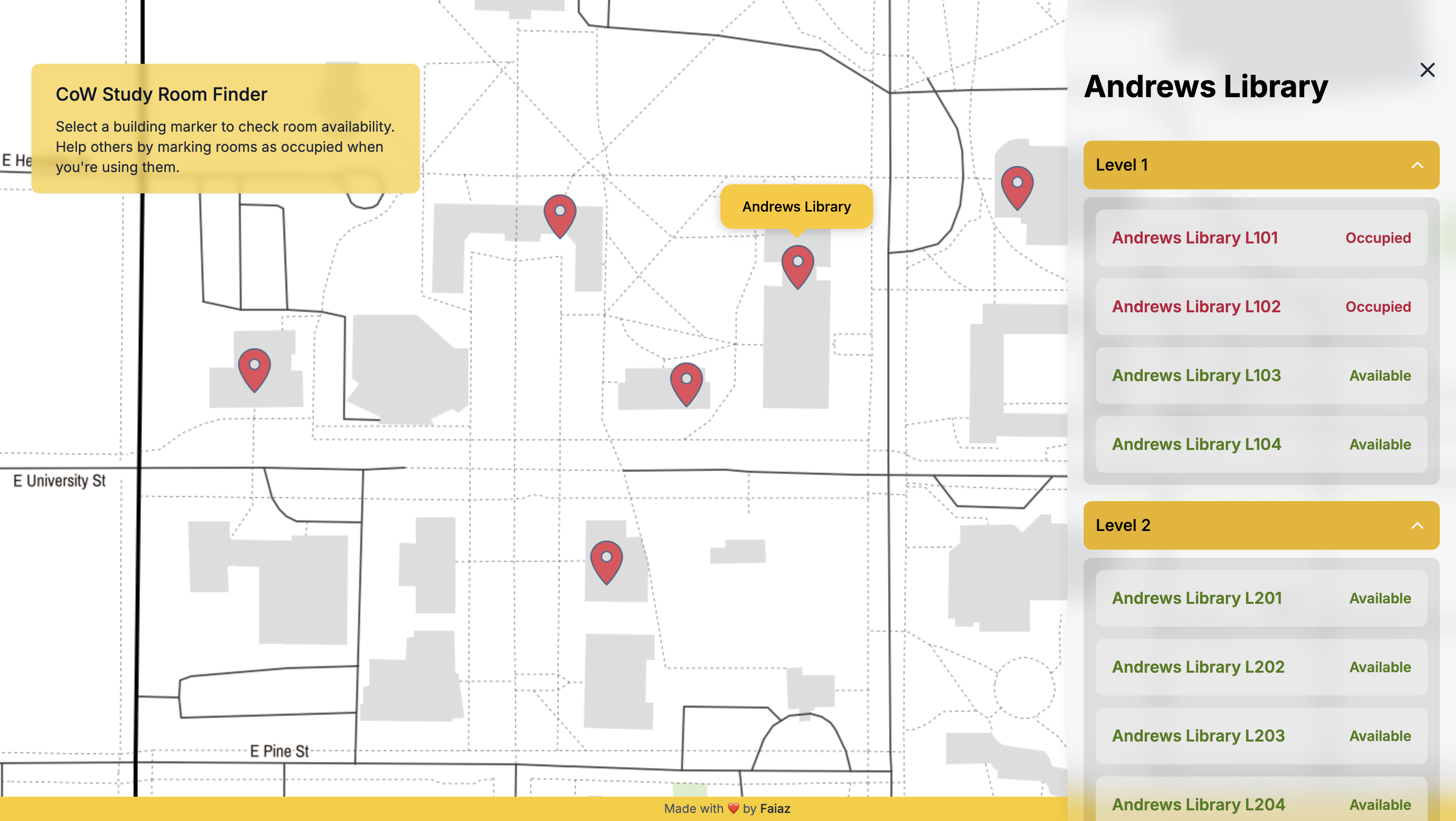Click the map marker nearest the title card
1456x821 pixels.
tap(560, 214)
